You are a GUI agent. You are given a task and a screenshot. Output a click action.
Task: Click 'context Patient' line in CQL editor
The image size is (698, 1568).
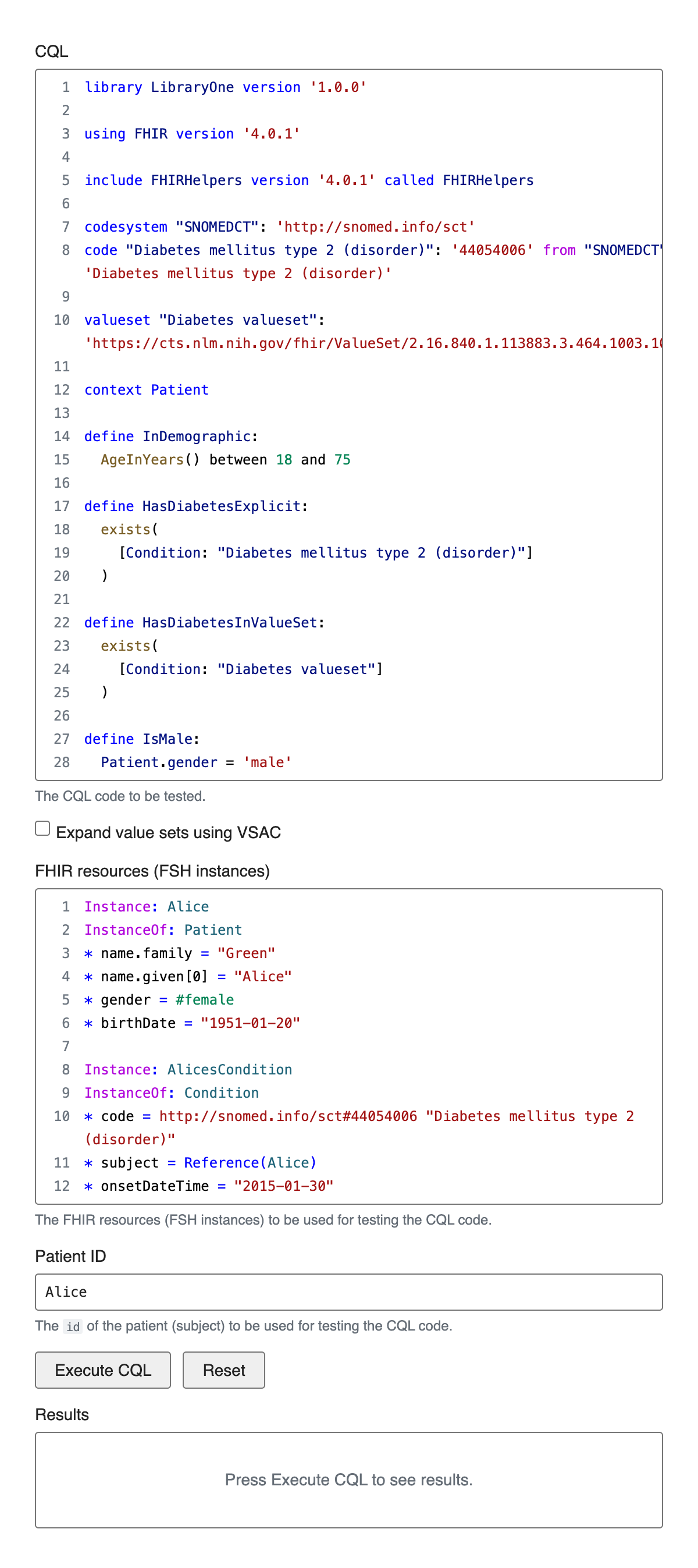(x=146, y=390)
